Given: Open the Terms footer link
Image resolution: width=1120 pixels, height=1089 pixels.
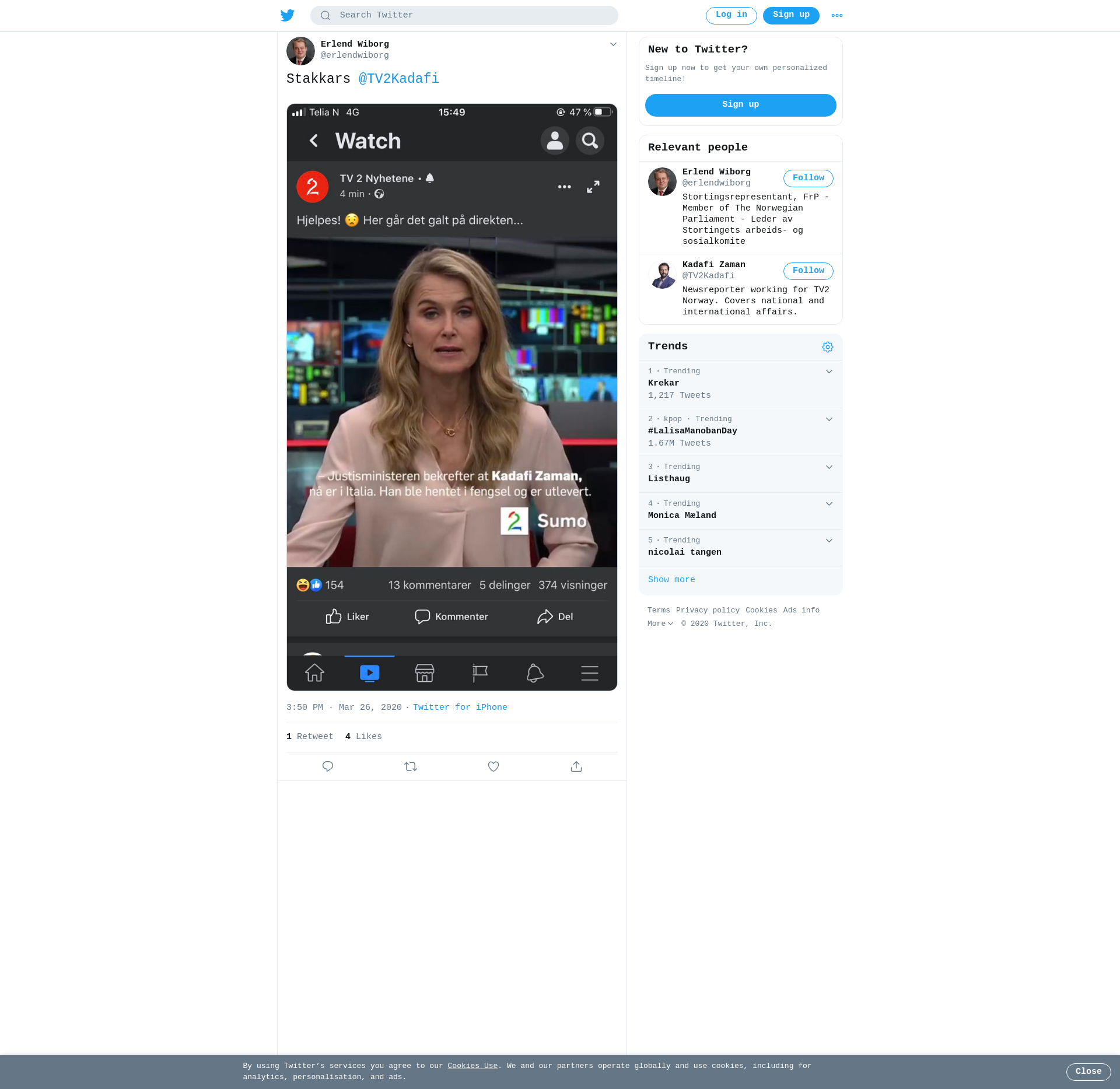Looking at the screenshot, I should [x=659, y=611].
